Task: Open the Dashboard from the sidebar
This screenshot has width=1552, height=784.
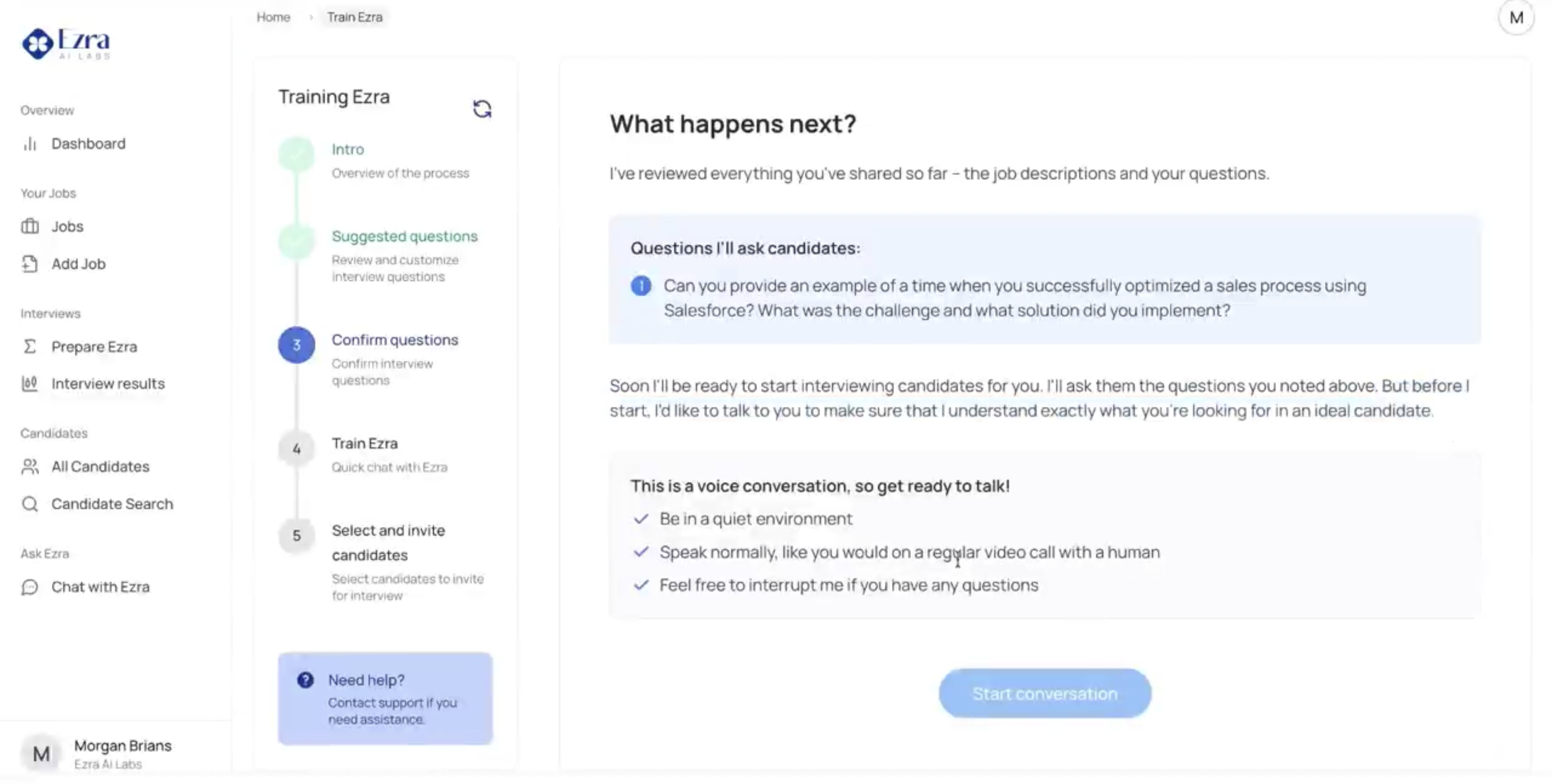Action: pos(88,143)
